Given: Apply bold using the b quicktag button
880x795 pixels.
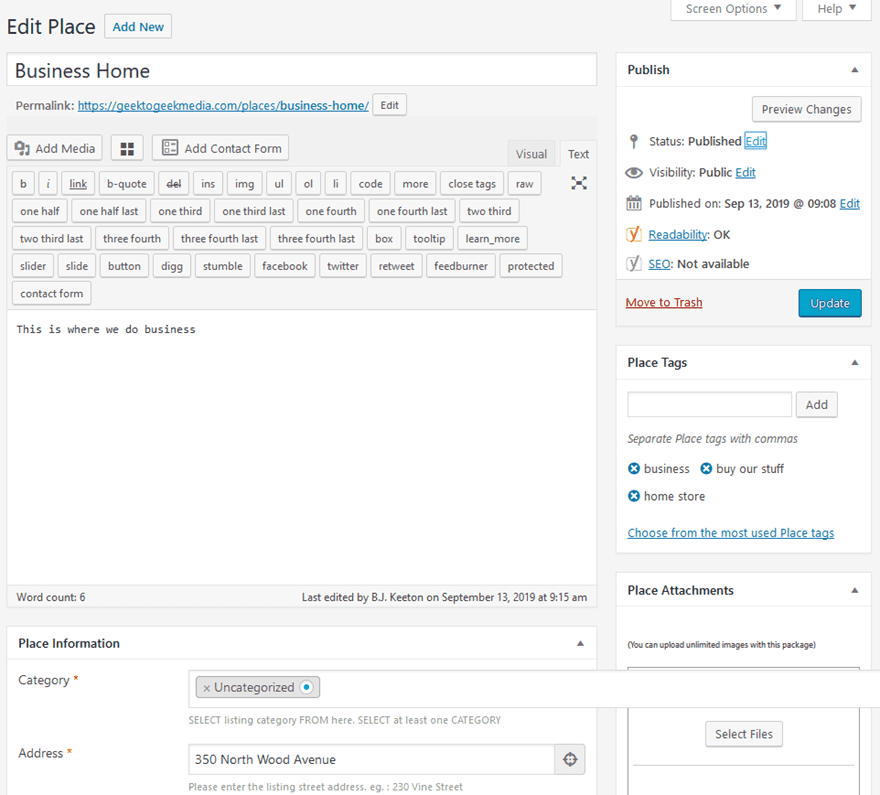Looking at the screenshot, I should pos(22,183).
